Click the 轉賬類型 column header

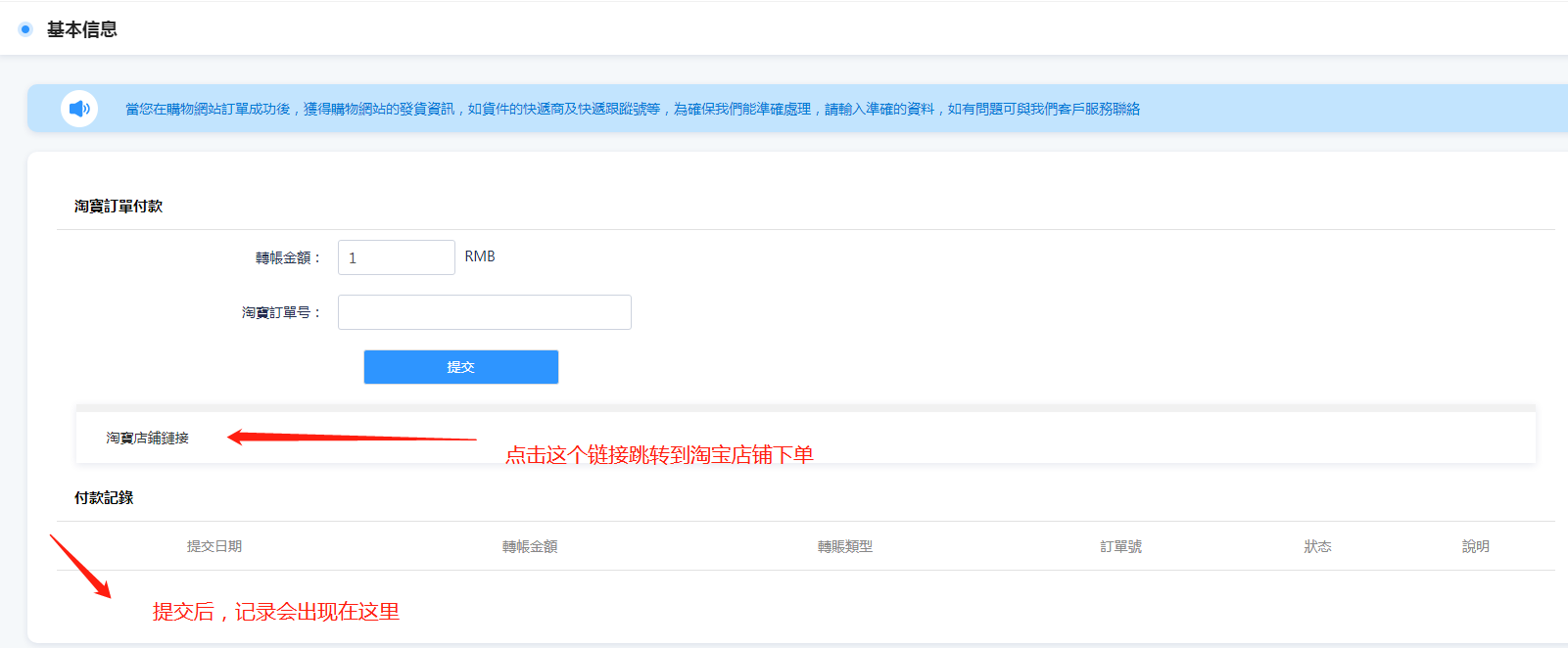845,546
